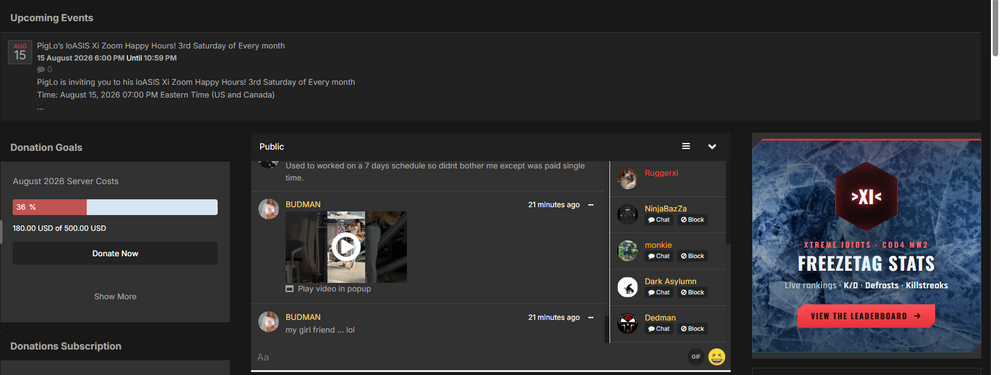Click the Donations Subscription heading
The height and width of the screenshot is (375, 1000).
[x=66, y=346]
